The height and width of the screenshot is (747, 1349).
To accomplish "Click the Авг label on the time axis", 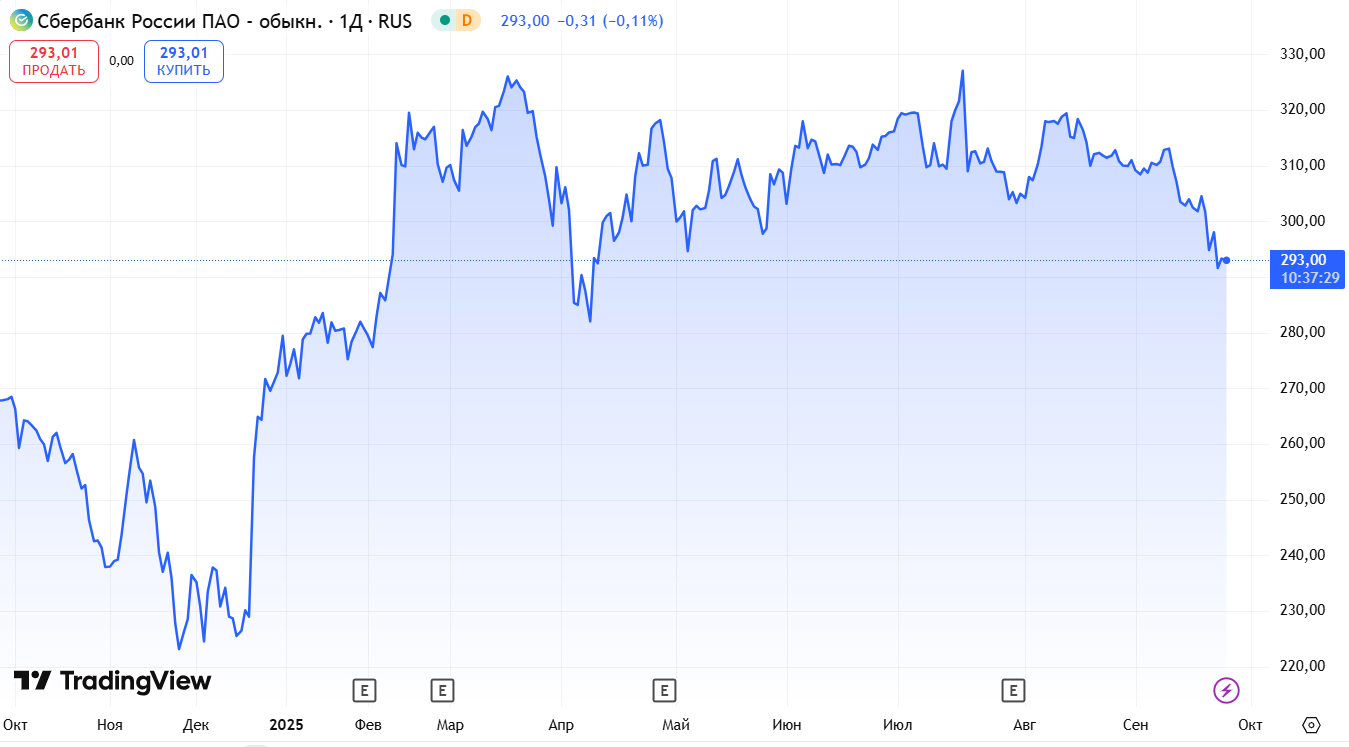I will (1024, 725).
